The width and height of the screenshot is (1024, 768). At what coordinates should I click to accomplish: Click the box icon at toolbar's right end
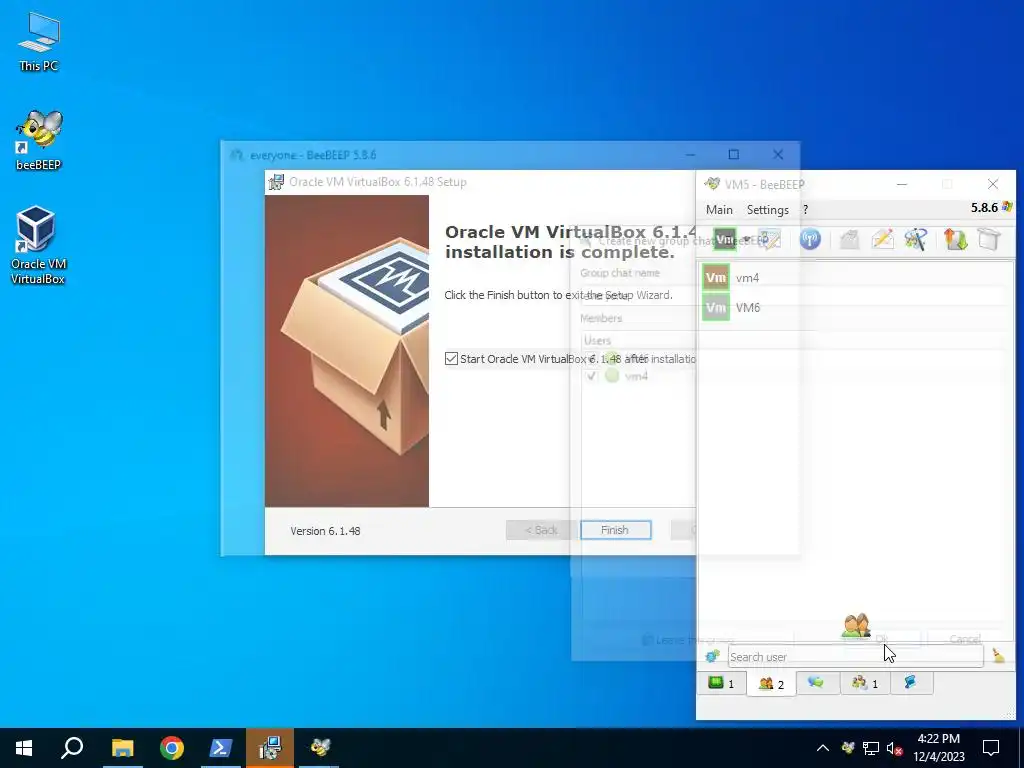989,240
